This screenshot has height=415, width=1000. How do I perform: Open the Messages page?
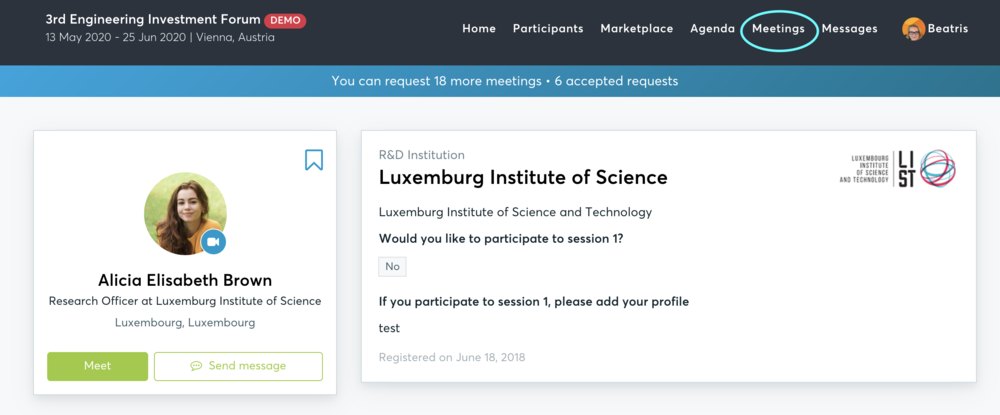[x=849, y=29]
